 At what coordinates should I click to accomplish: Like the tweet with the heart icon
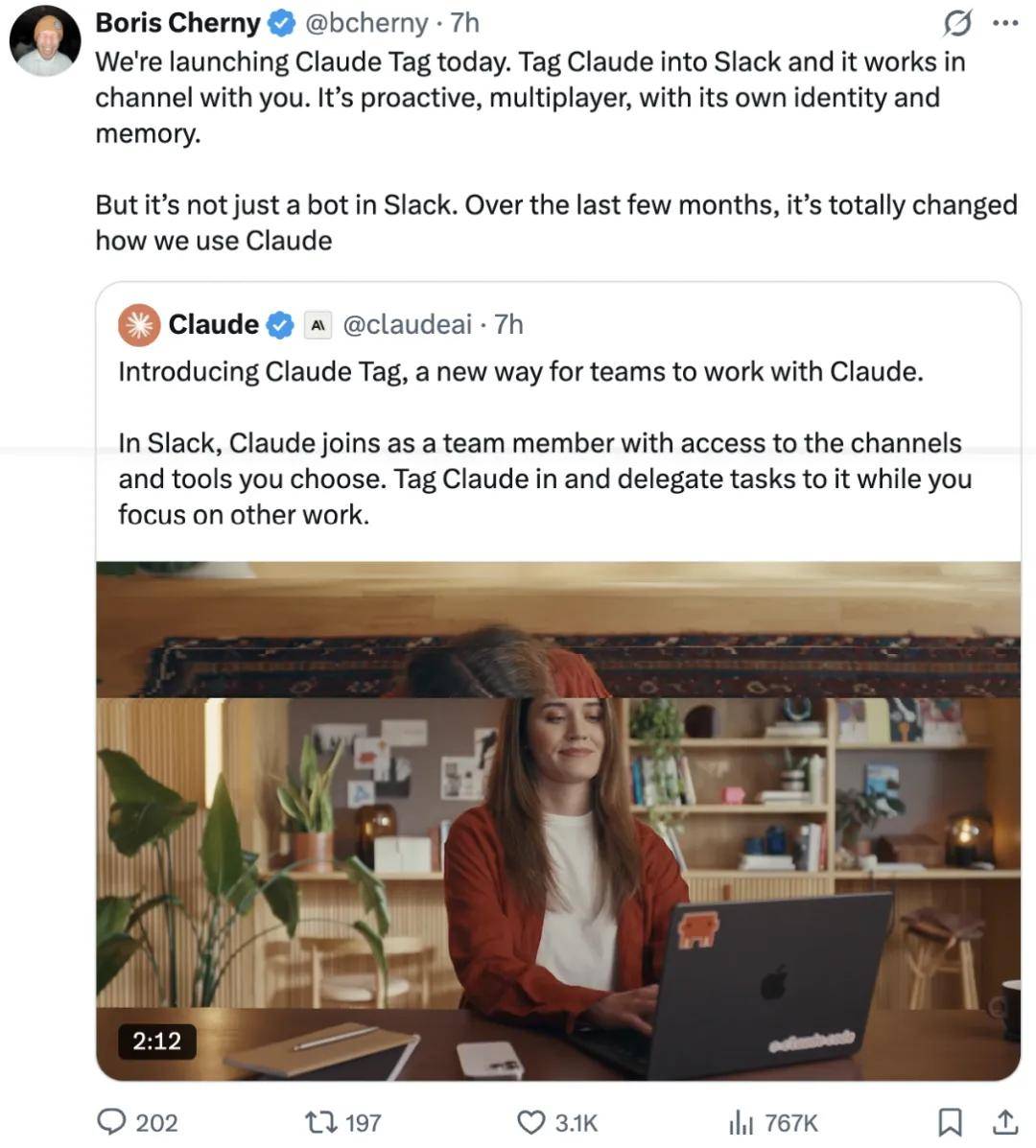click(x=531, y=1122)
